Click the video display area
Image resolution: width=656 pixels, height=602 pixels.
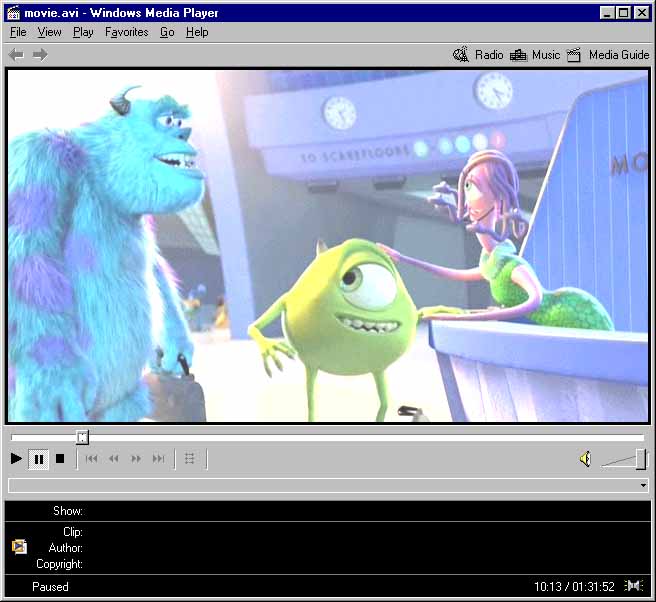coord(328,246)
